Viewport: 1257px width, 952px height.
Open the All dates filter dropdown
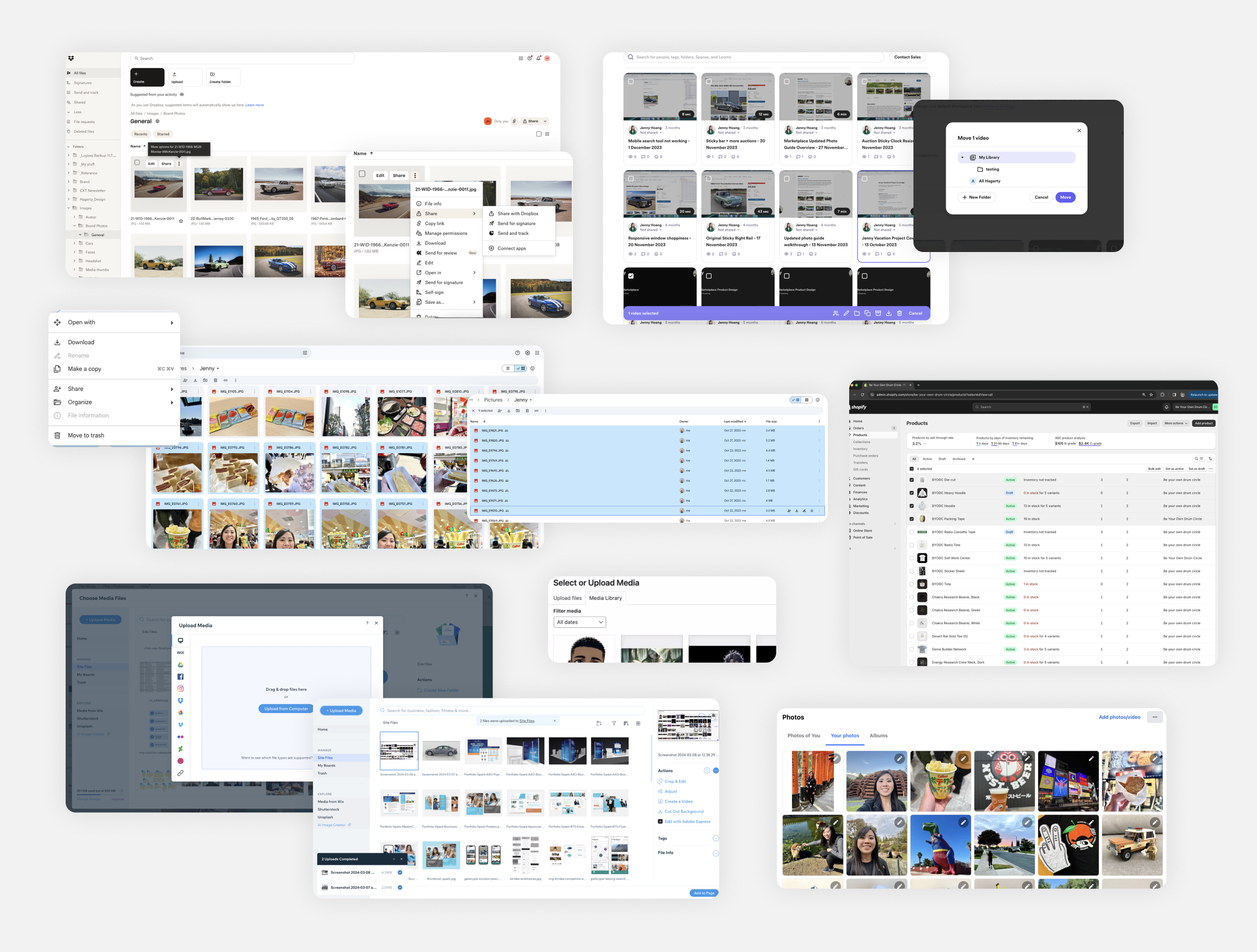point(579,623)
